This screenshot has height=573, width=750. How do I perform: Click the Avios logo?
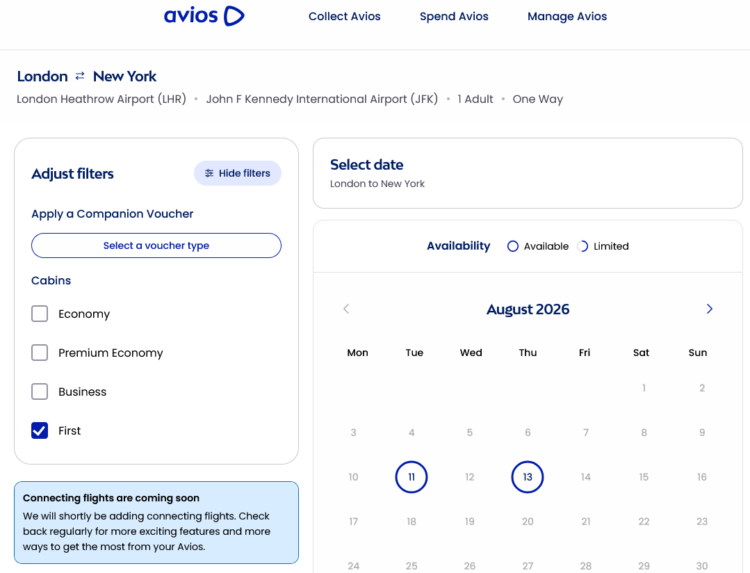[204, 16]
